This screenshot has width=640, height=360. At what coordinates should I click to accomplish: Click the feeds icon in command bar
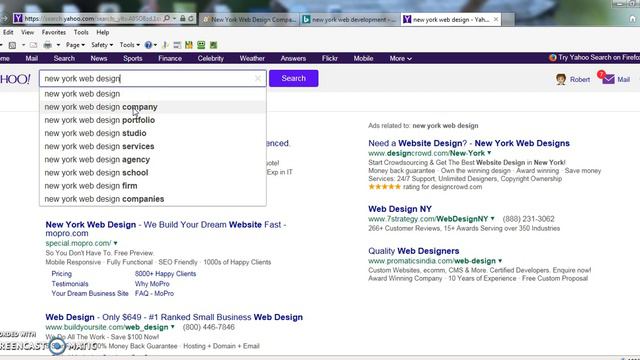tap(12, 45)
